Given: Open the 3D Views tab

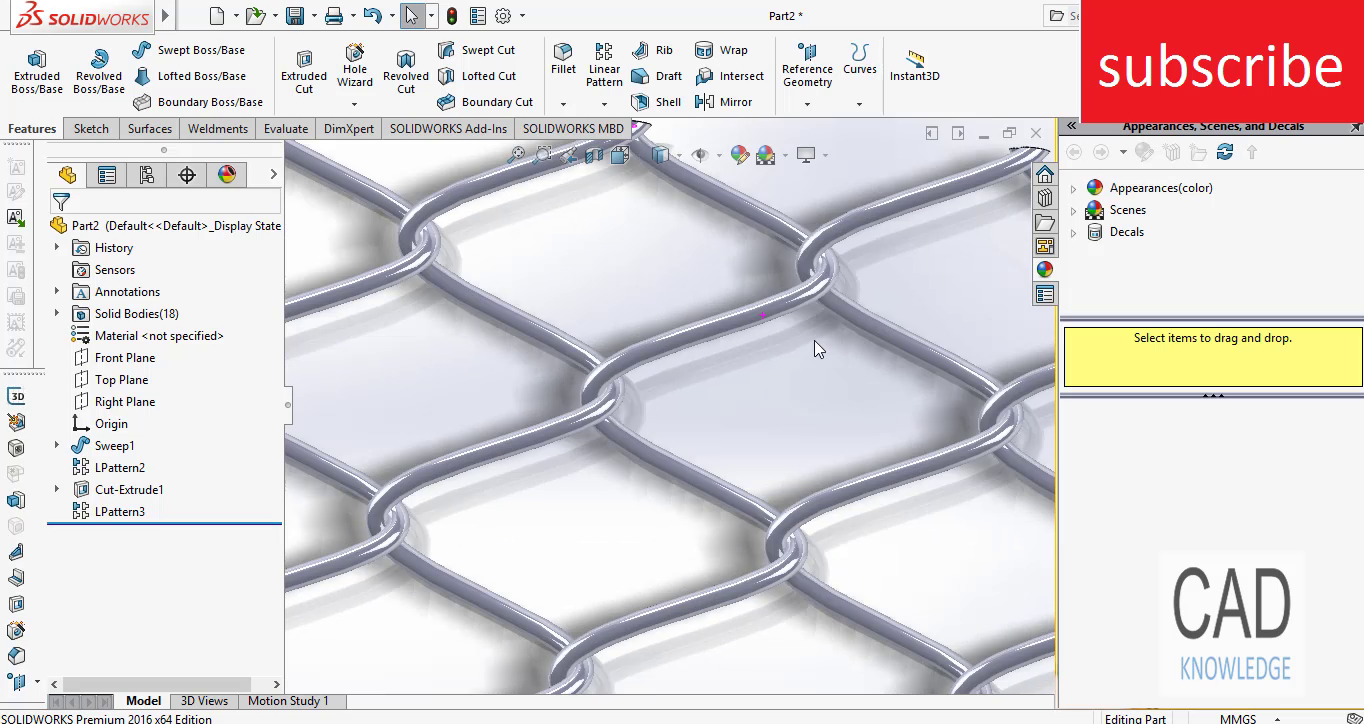Looking at the screenshot, I should pos(204,701).
